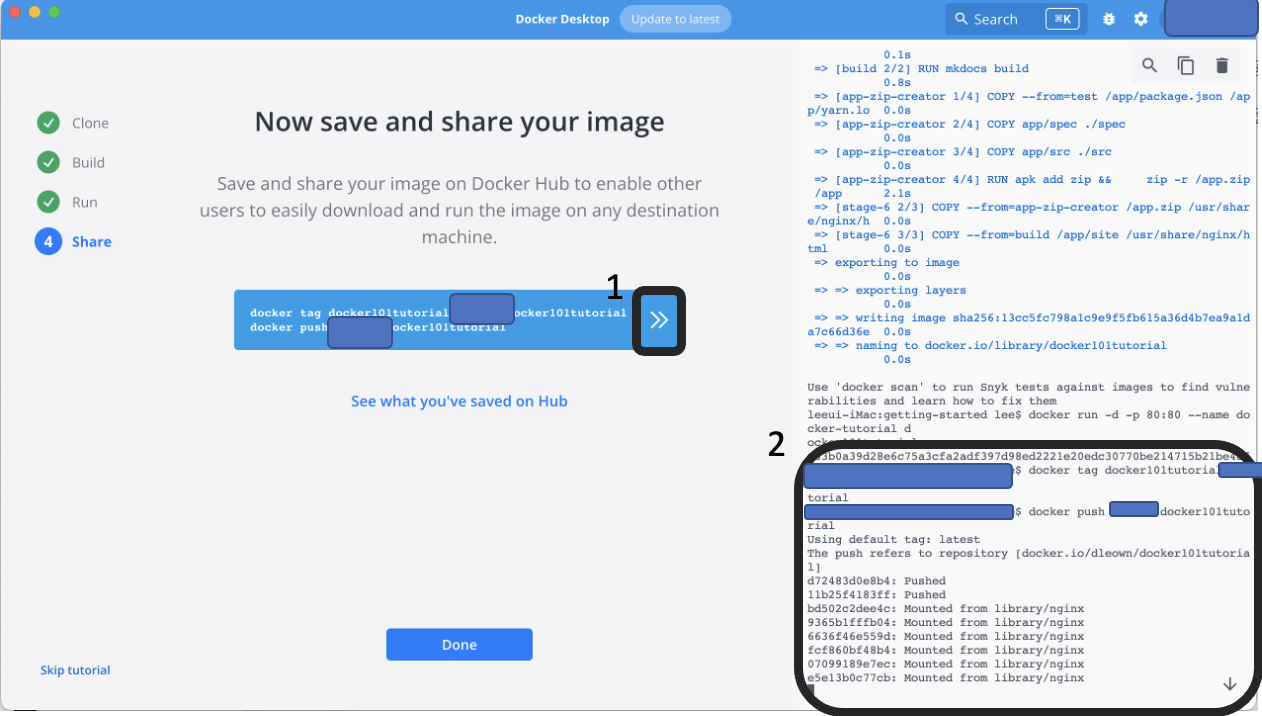Click the Update to latest button
Viewport: 1262px width, 716px height.
point(675,19)
